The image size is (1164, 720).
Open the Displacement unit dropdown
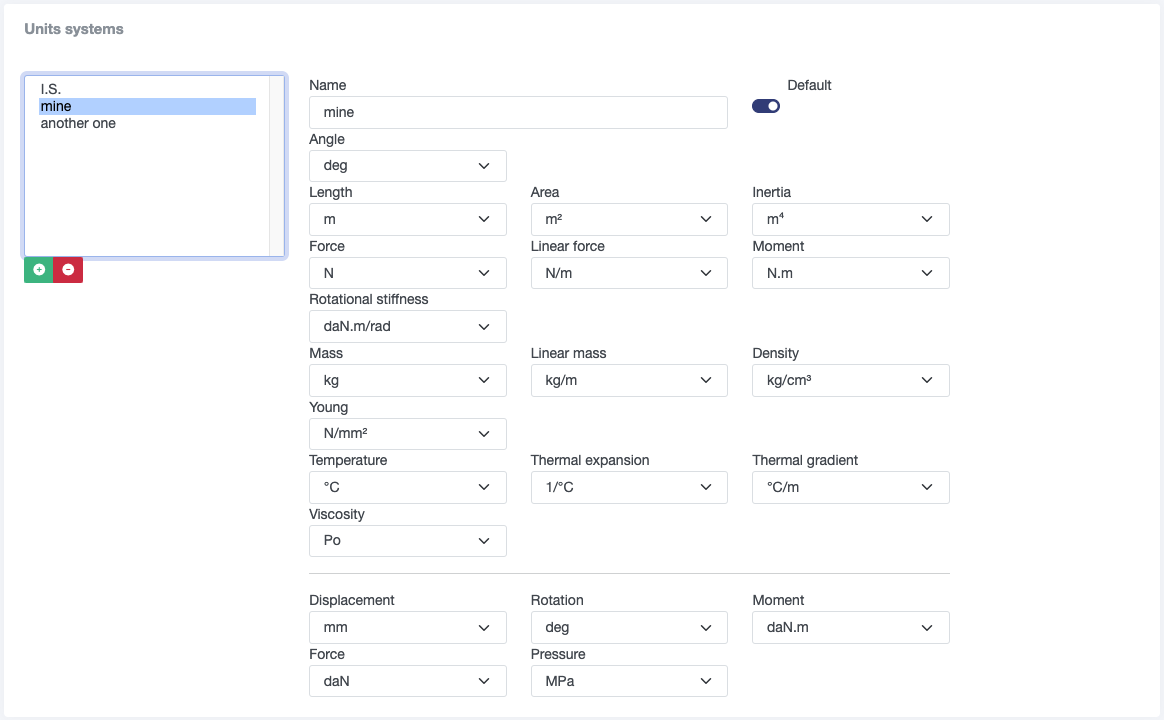coord(407,628)
